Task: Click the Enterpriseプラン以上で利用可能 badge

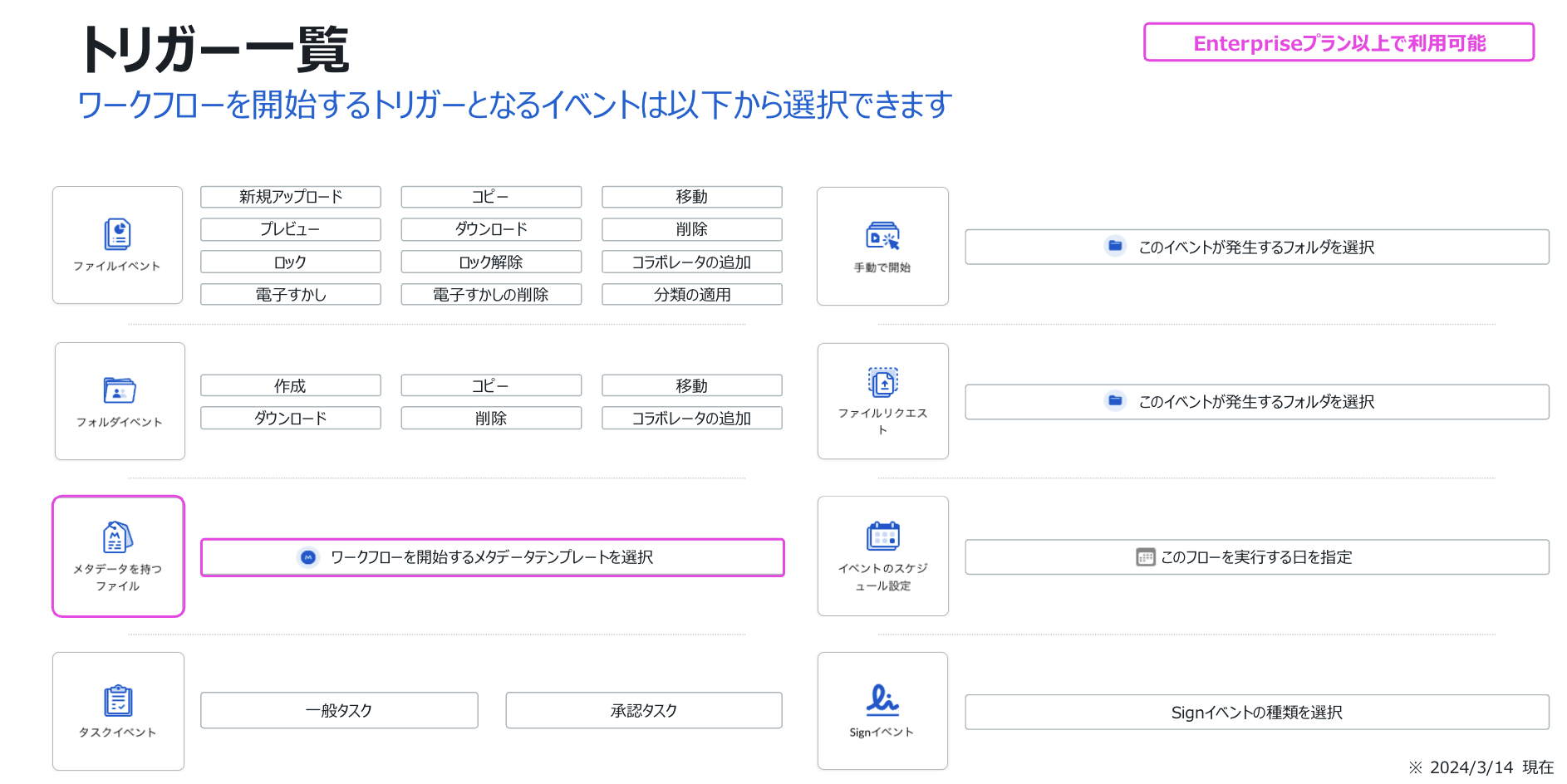Action: (x=1339, y=43)
